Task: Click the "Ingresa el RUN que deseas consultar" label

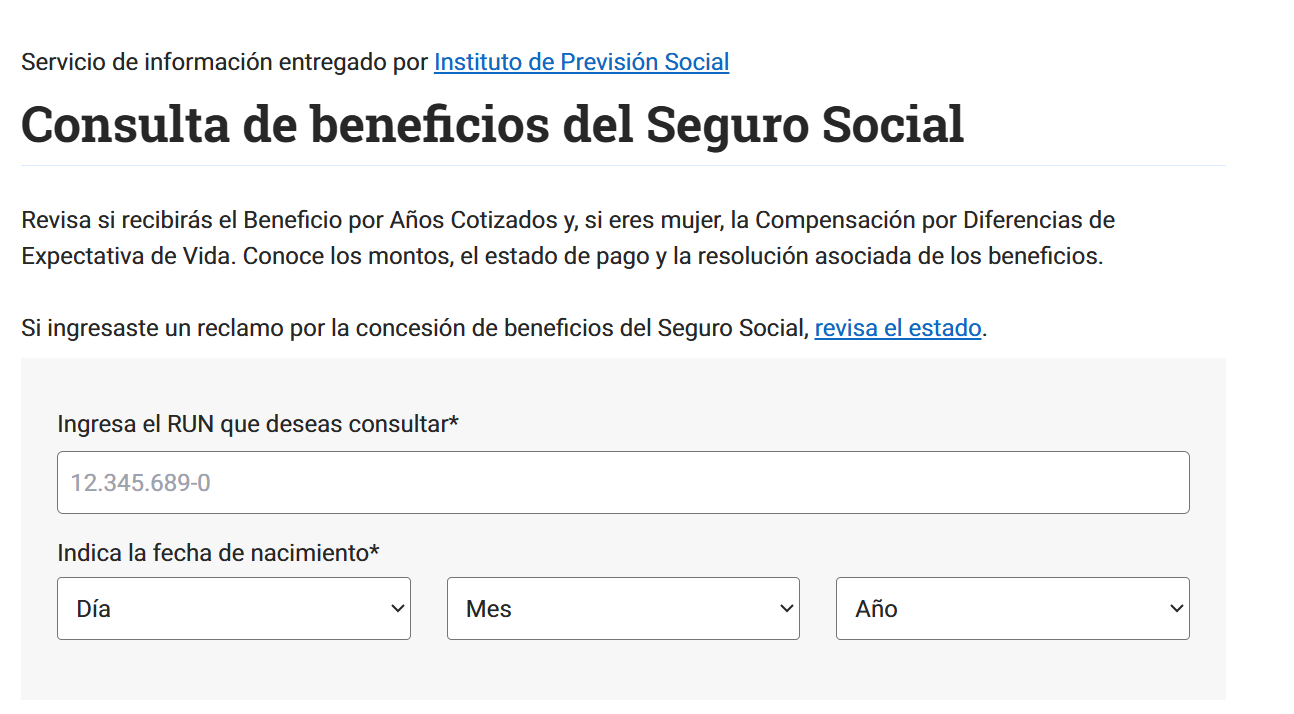Action: [x=252, y=424]
